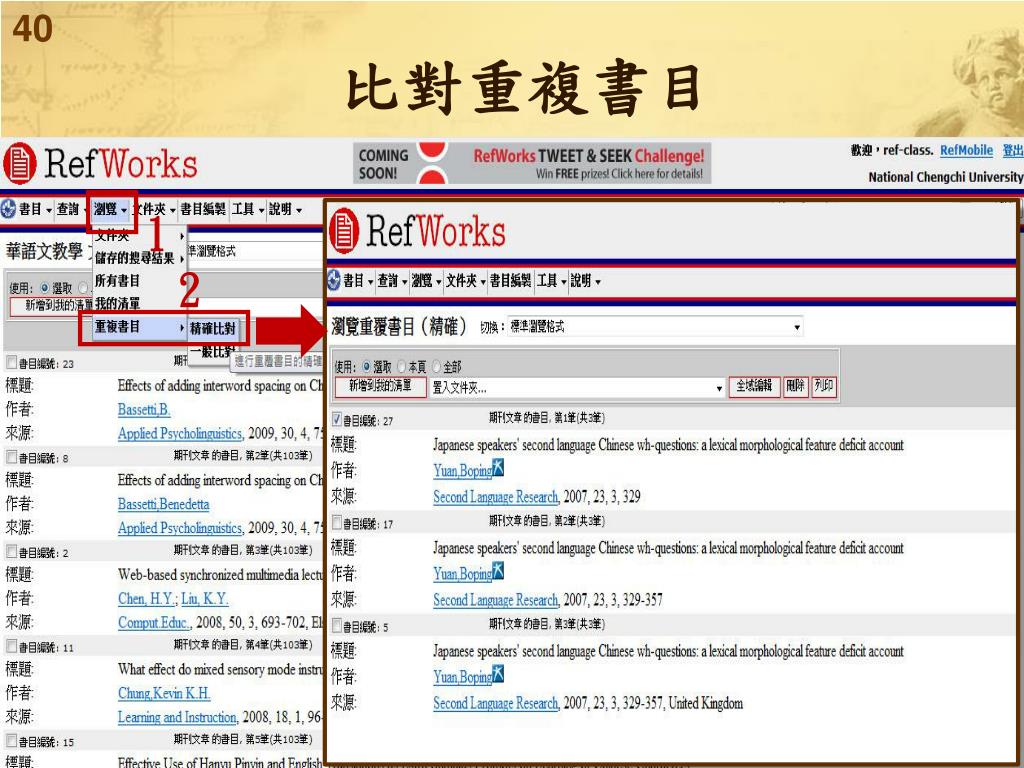1024x768 pixels.
Task: Open the Applied Psycholinguistics link in record 8
Action: pos(180,528)
